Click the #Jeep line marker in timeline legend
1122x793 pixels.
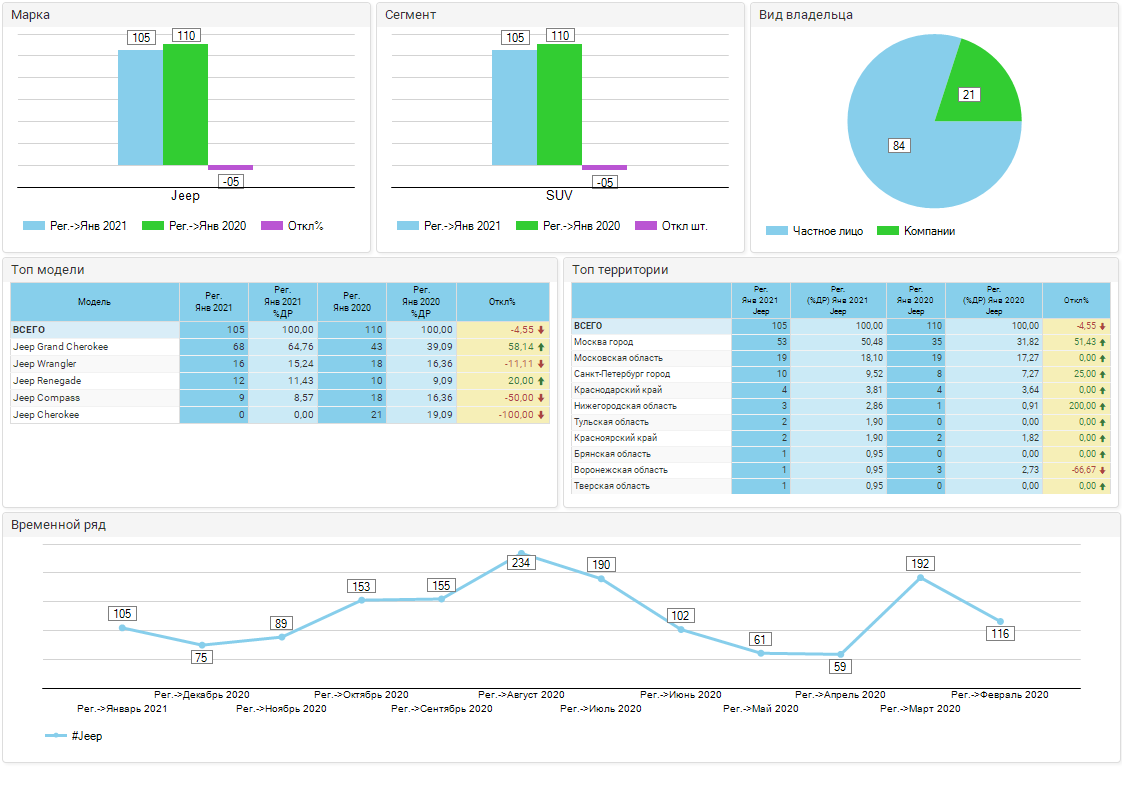[57, 736]
